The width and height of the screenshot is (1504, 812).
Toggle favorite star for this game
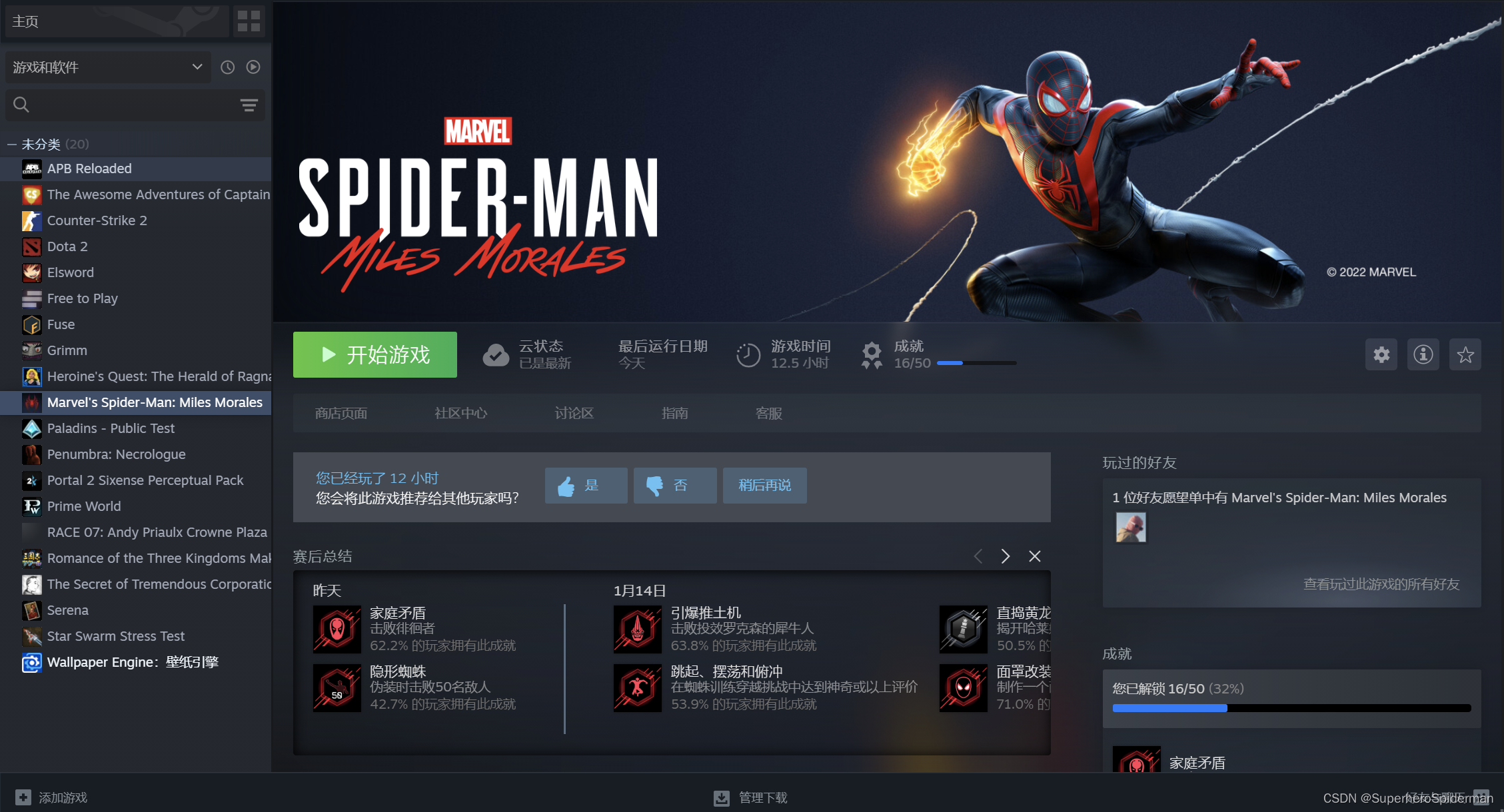1465,354
